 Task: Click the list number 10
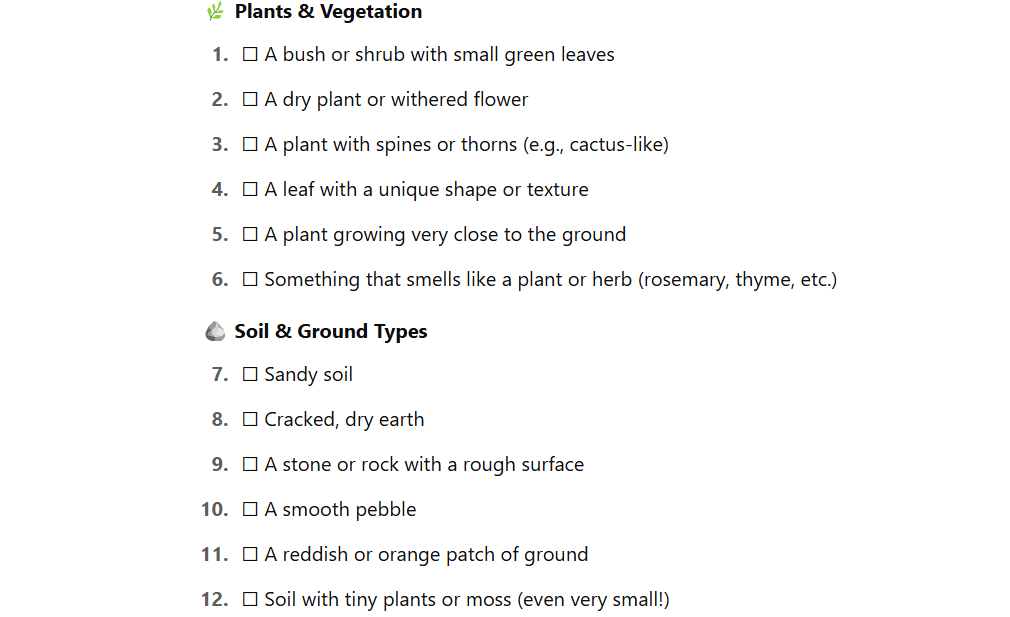(x=215, y=510)
